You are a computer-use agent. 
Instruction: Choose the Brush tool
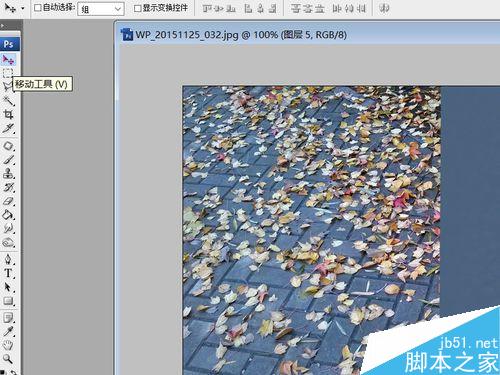(x=8, y=160)
